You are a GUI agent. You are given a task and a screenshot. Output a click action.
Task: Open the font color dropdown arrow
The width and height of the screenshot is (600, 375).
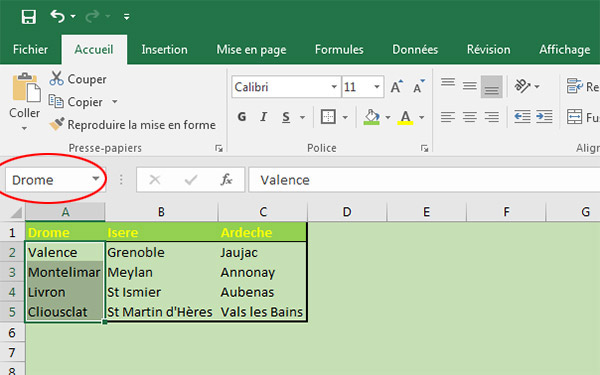[422, 117]
